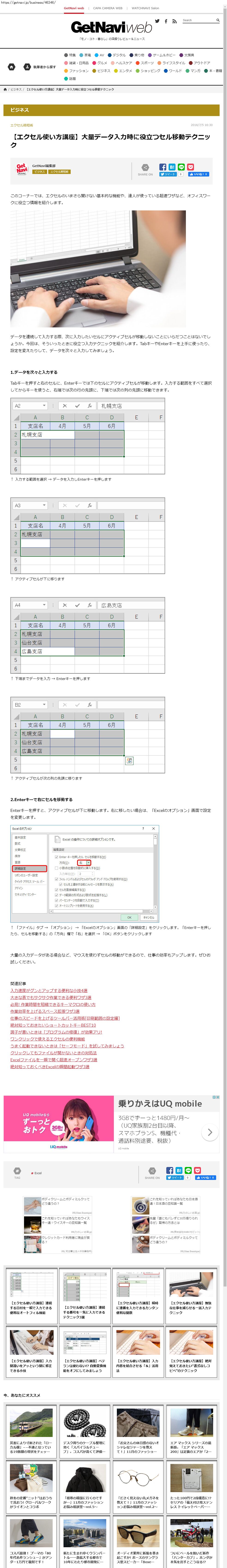The width and height of the screenshot is (227, 1568).
Task: Open the 絶対知っておきたいショートカットキーBEST10 link
Action: (x=53, y=1025)
